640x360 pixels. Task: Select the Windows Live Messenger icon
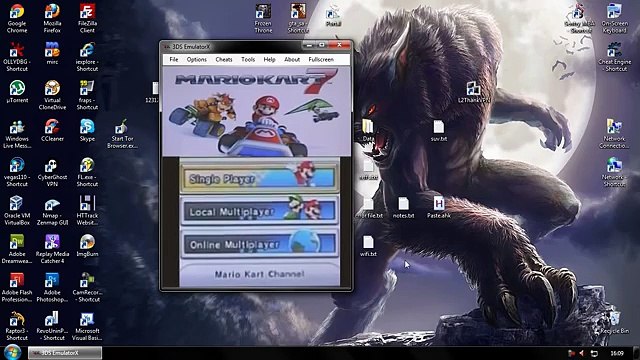click(17, 134)
